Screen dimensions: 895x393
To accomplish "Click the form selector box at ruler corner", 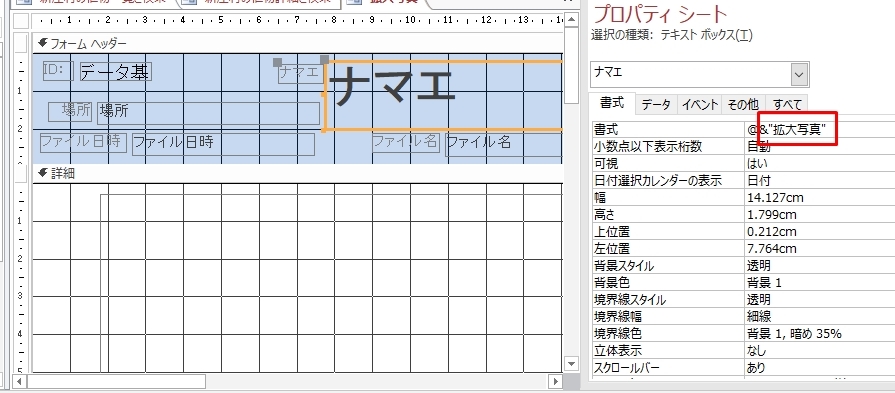I will pos(21,21).
